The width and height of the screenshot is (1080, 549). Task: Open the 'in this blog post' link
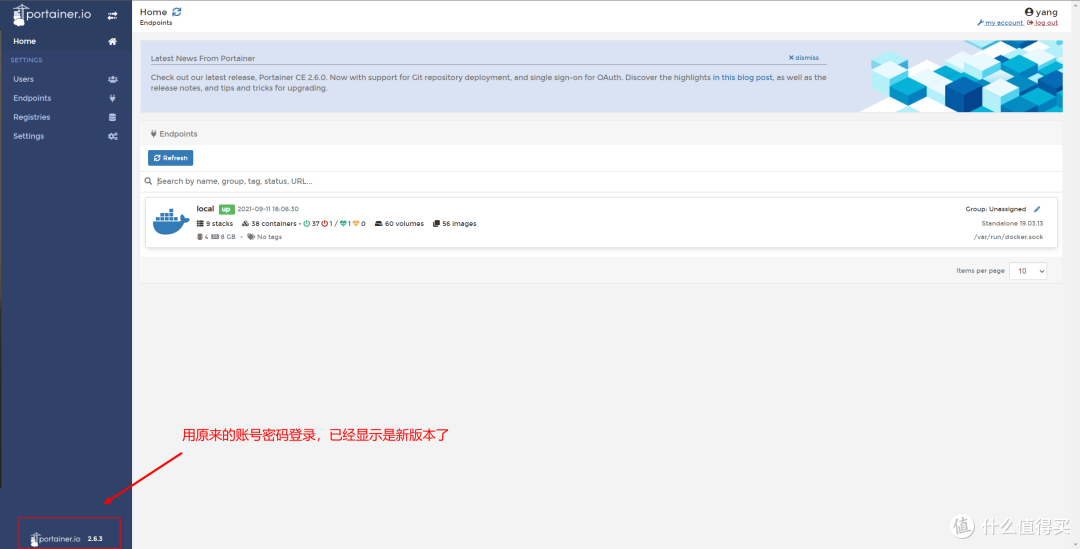point(742,77)
